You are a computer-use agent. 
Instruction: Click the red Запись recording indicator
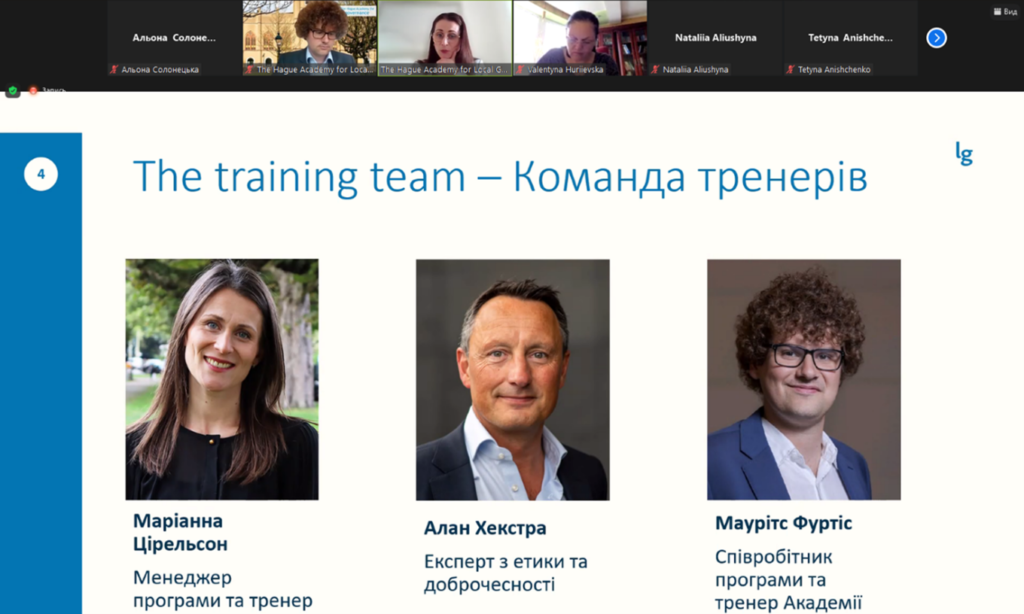click(x=46, y=90)
